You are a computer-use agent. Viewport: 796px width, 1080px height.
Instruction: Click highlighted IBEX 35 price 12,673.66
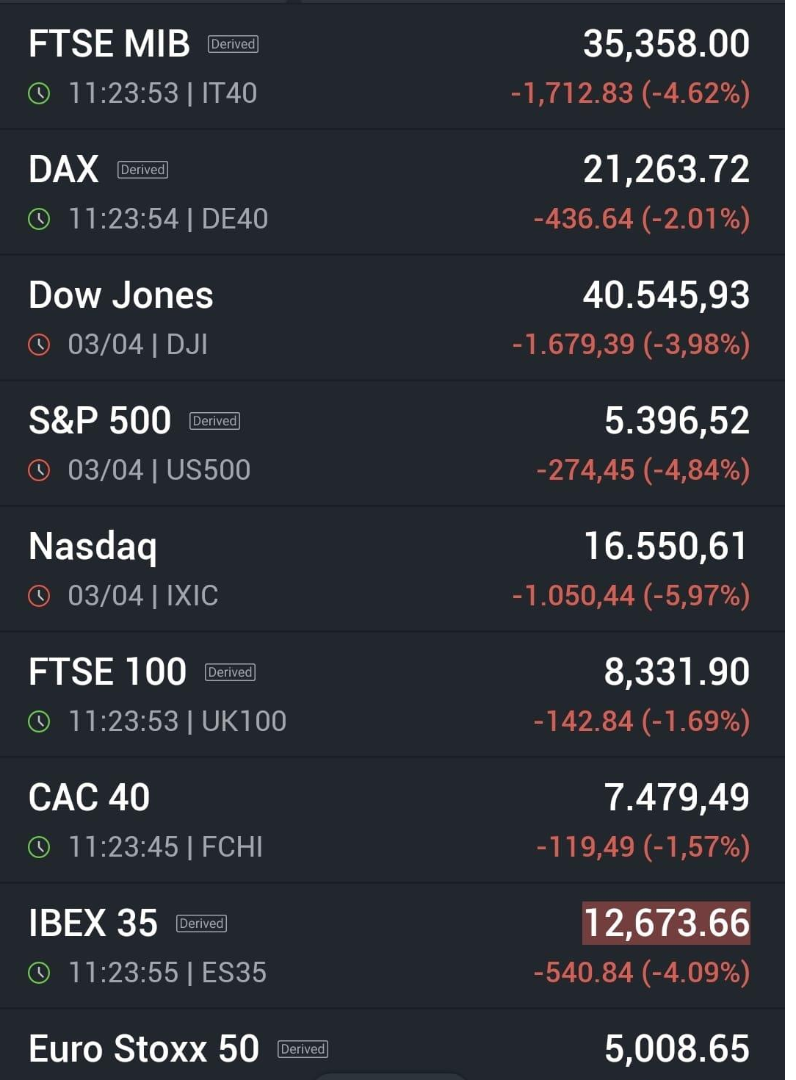(667, 923)
